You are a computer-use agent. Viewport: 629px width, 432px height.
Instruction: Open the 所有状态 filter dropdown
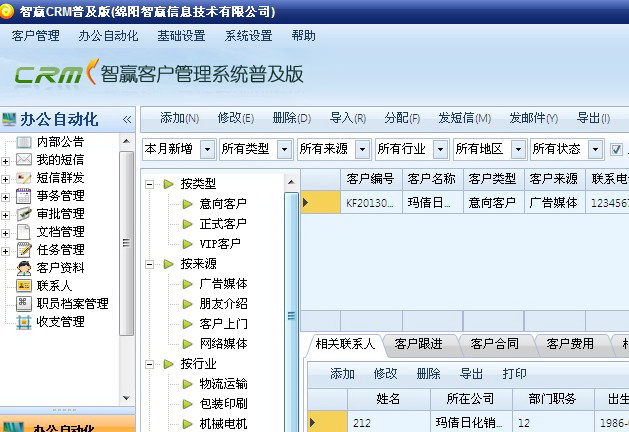tap(595, 150)
